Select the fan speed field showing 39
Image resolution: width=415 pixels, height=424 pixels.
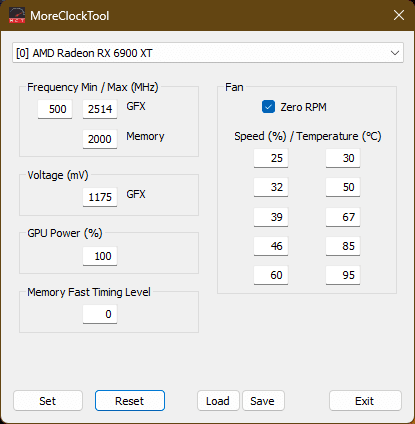coord(271,217)
